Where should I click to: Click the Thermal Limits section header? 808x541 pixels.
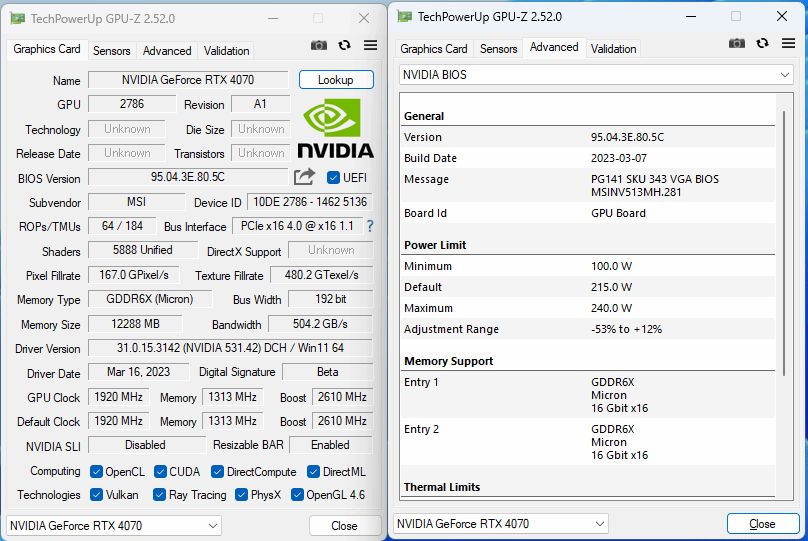[x=442, y=487]
